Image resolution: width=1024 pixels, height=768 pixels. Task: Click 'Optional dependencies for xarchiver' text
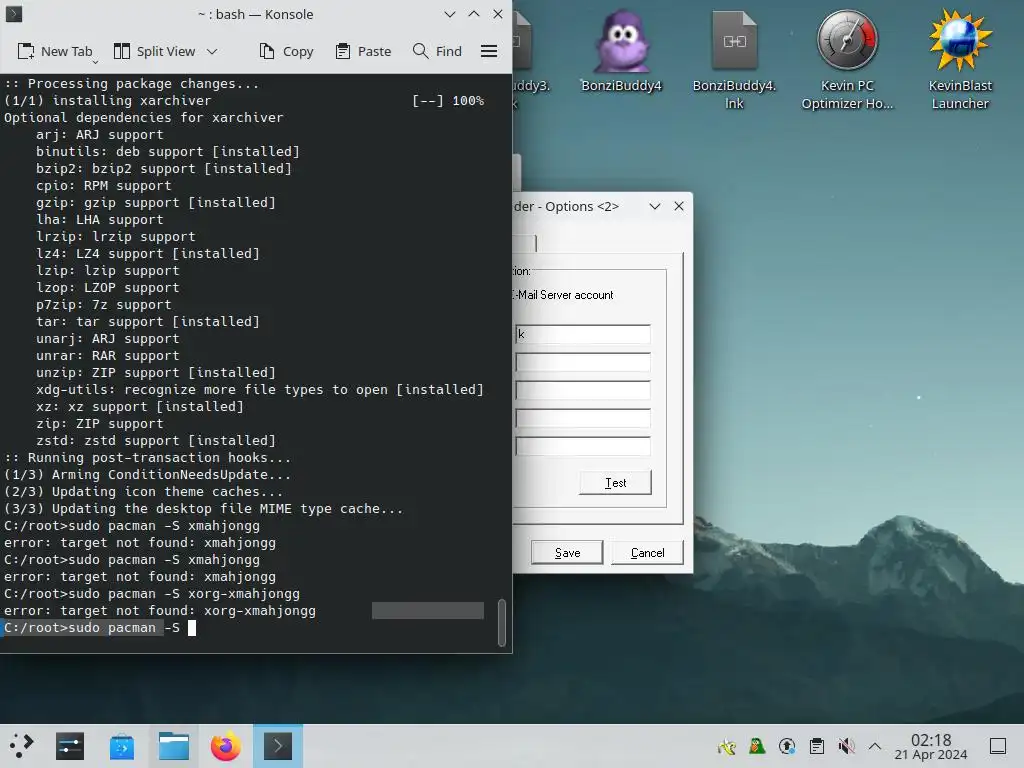click(x=144, y=118)
